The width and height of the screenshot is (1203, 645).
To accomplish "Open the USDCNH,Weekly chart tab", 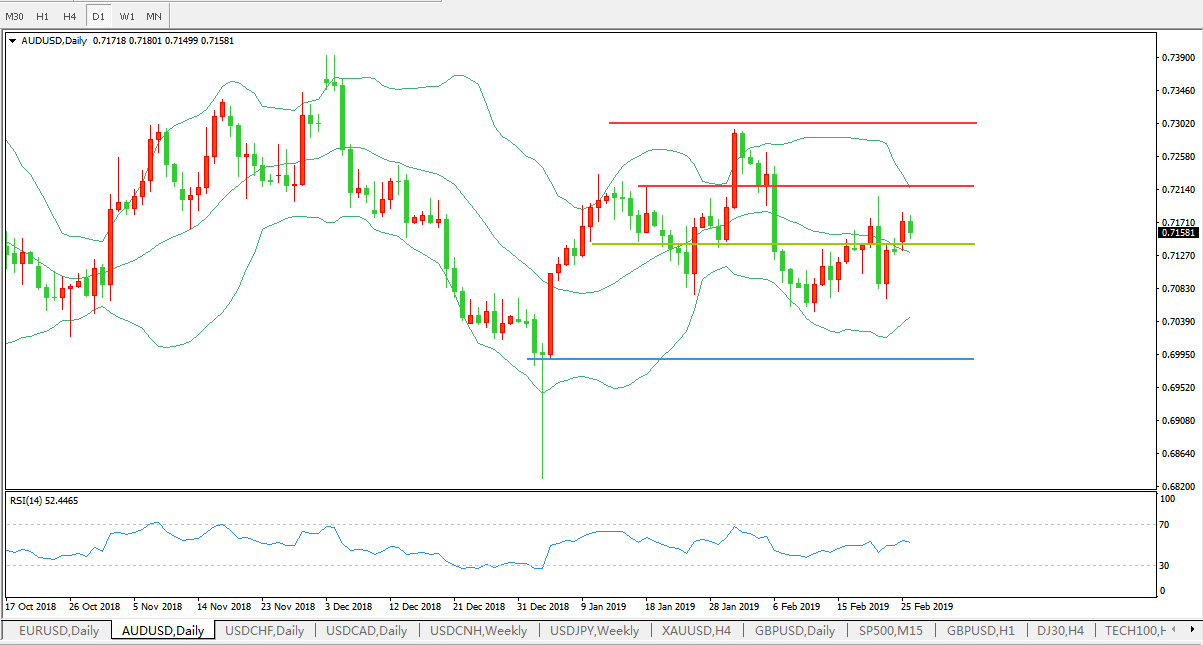I will tap(479, 631).
